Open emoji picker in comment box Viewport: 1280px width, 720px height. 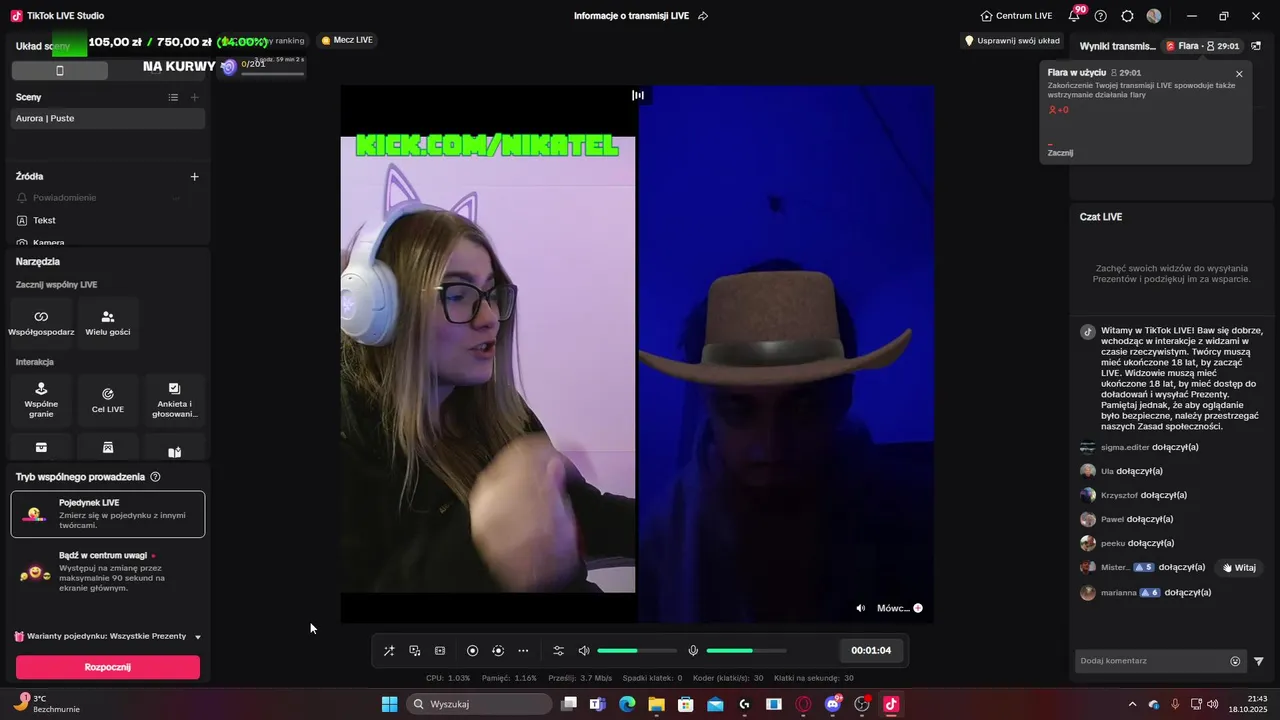point(1235,661)
